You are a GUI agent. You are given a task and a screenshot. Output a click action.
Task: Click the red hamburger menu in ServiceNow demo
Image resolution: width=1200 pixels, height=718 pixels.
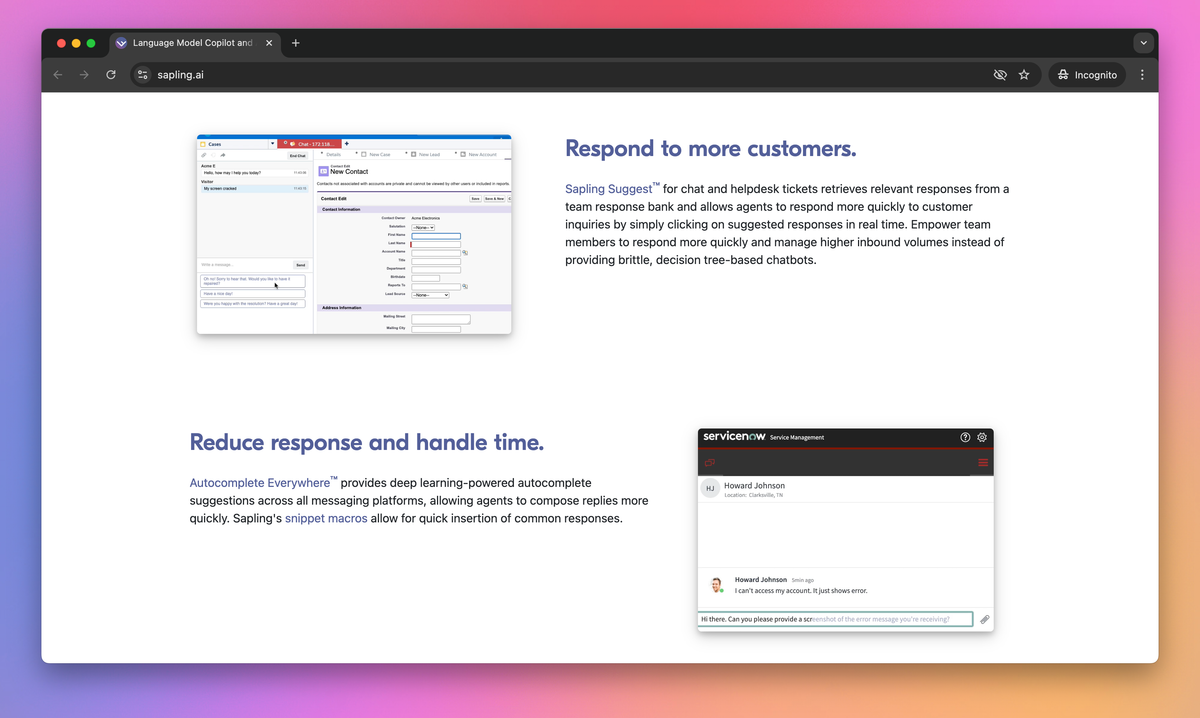point(983,463)
